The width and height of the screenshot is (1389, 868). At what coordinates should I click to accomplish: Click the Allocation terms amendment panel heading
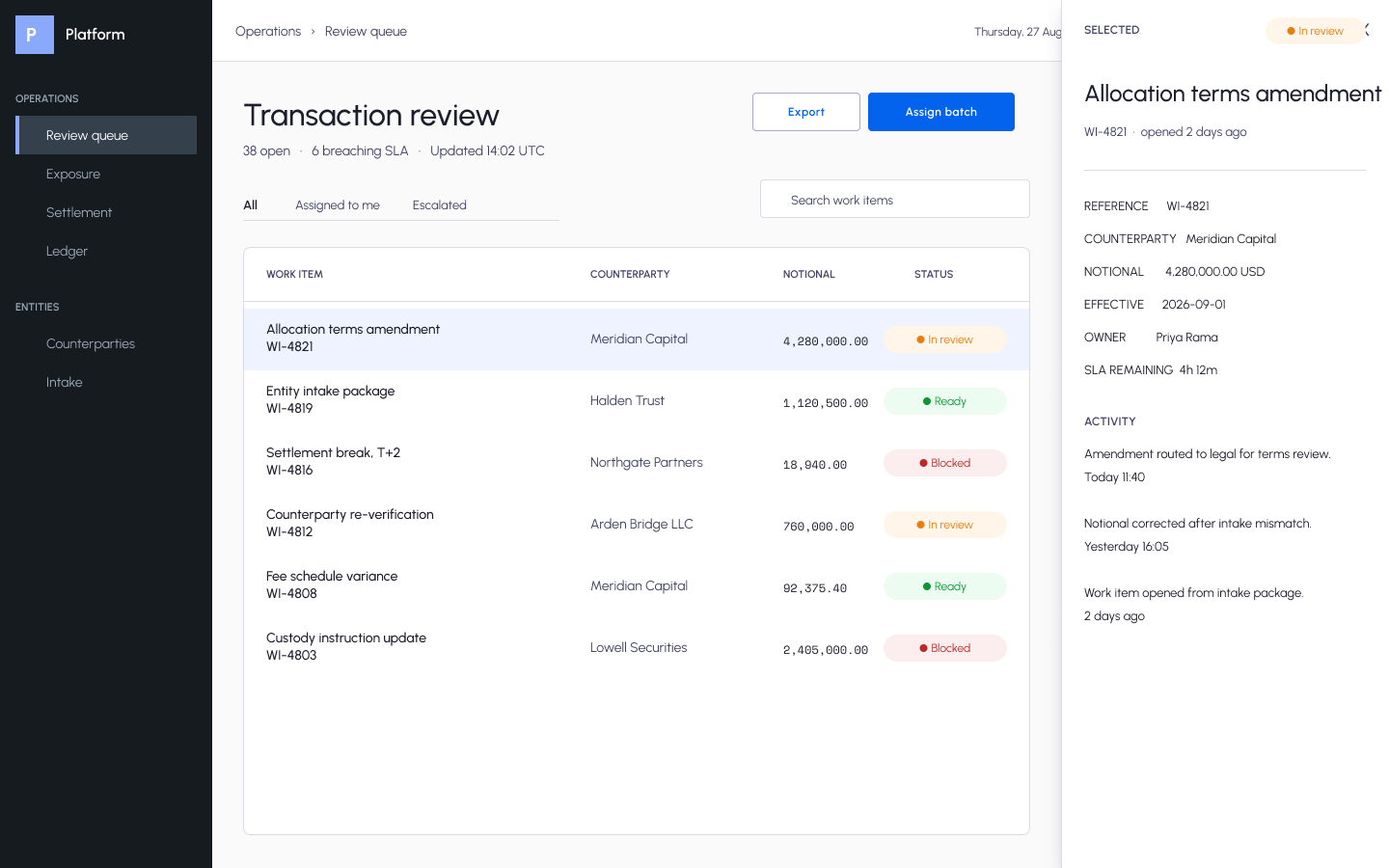coord(1233,94)
